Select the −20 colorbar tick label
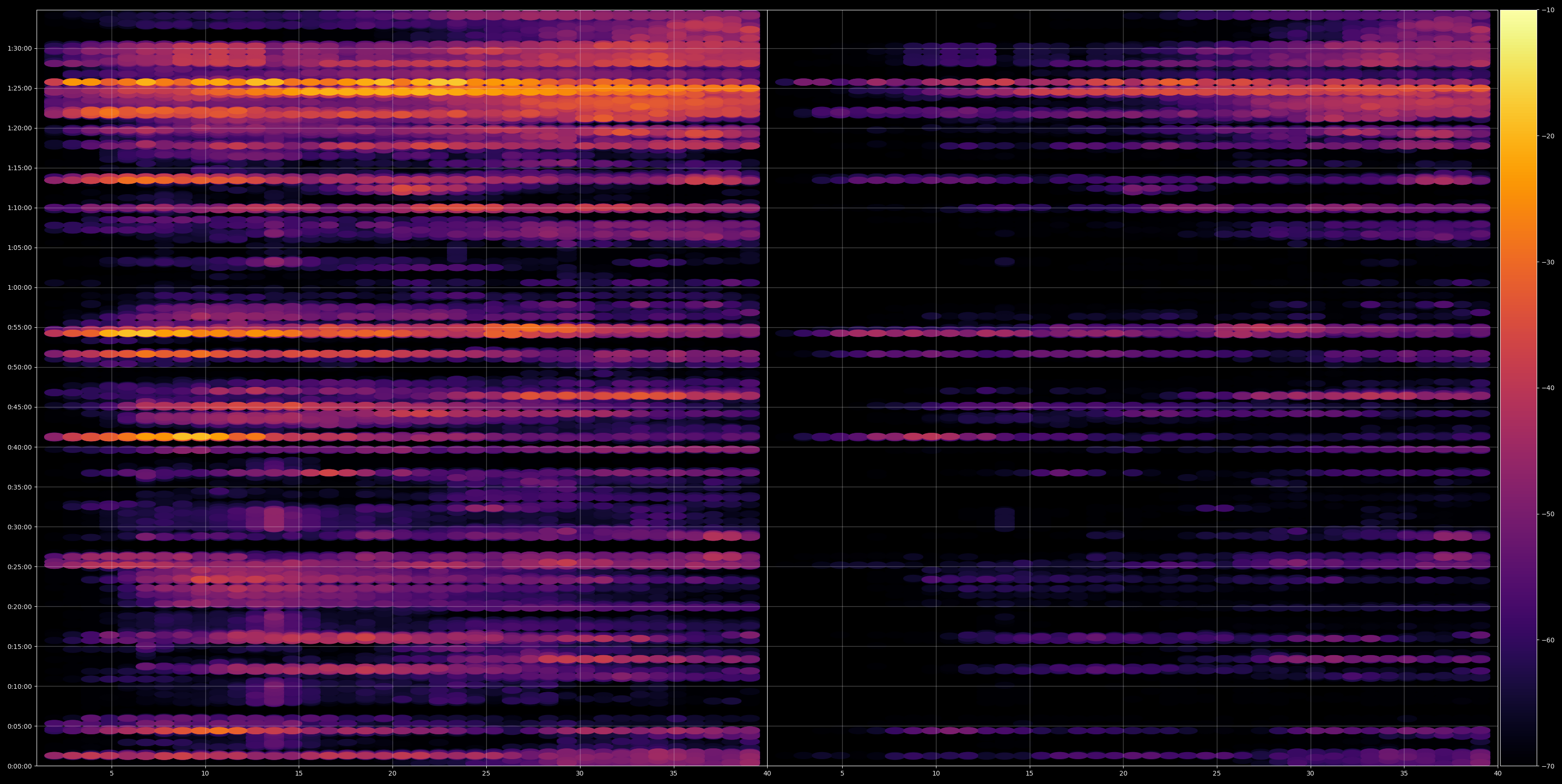The height and width of the screenshot is (784, 1562). [x=1548, y=136]
